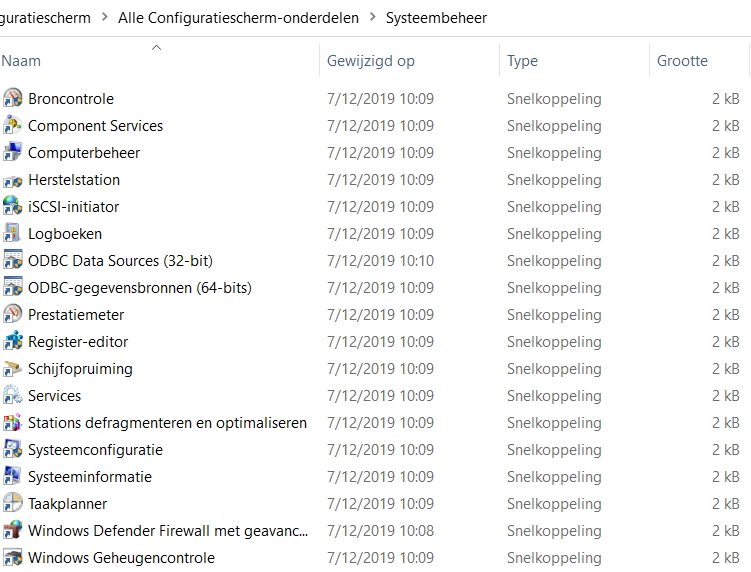751x572 pixels.
Task: Toggle sort arrow above Naam column
Action: [156, 47]
